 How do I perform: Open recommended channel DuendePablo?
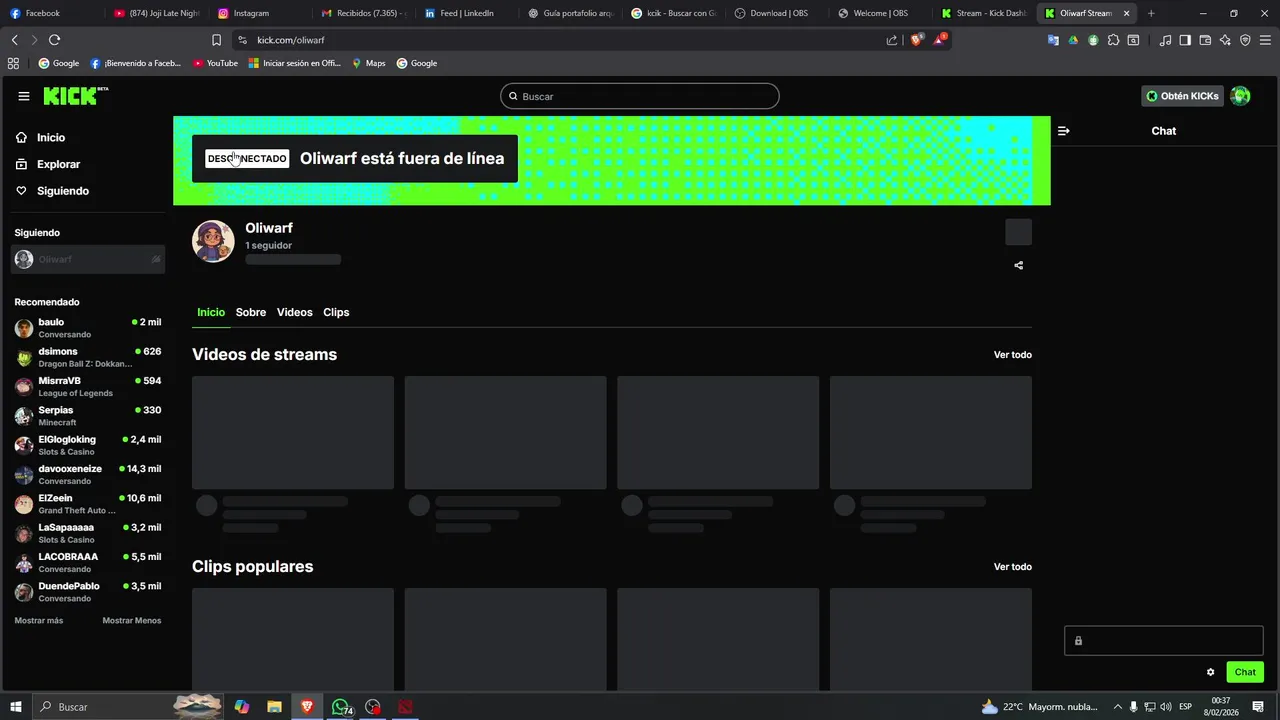(88, 591)
